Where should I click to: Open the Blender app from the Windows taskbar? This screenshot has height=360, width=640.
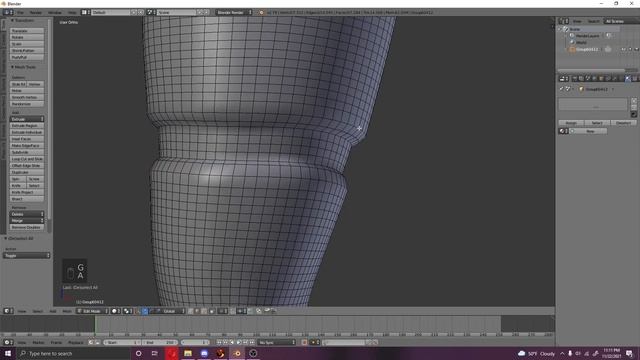[x=237, y=353]
